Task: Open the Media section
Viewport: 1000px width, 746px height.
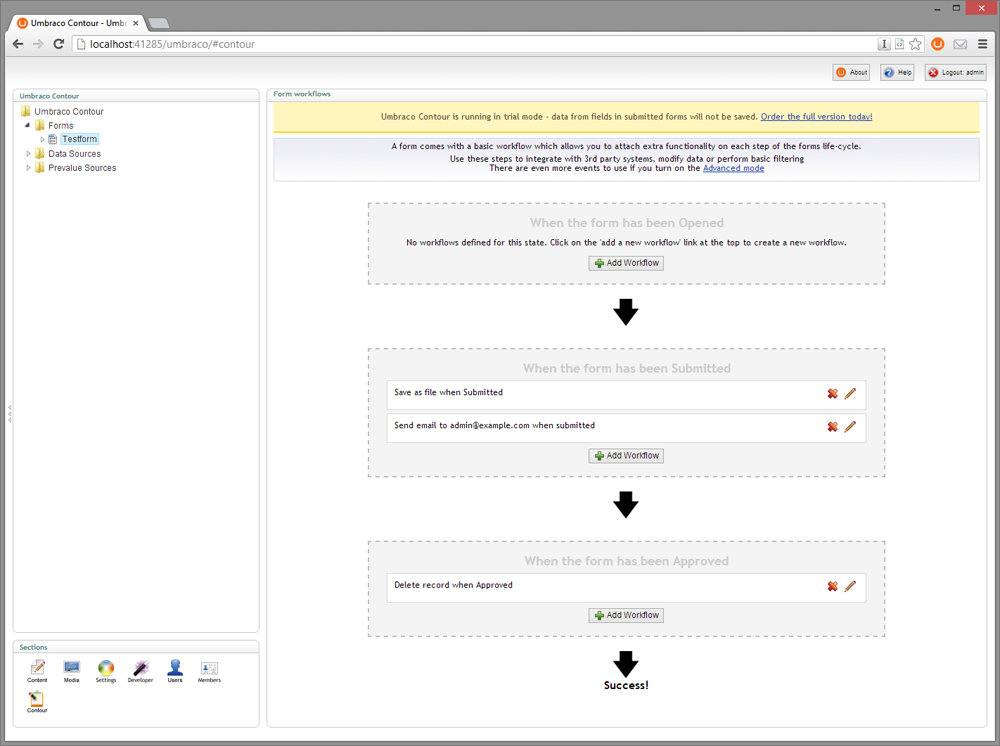Action: (71, 671)
